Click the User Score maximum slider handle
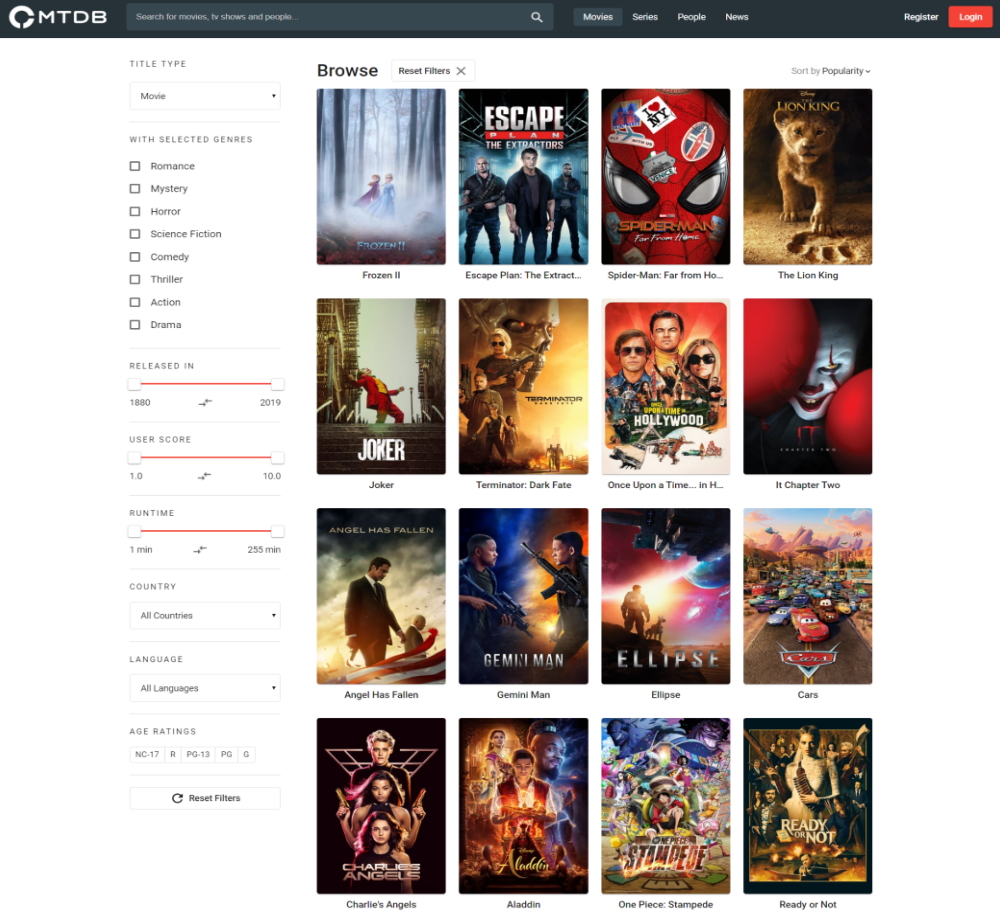Viewport: 1000px width, 923px height. coord(277,457)
